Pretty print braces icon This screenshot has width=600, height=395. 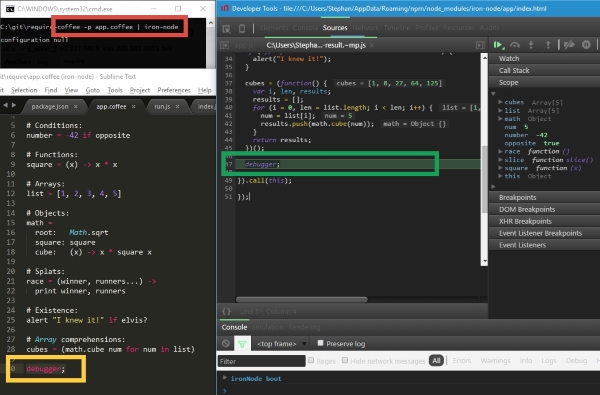(x=227, y=311)
